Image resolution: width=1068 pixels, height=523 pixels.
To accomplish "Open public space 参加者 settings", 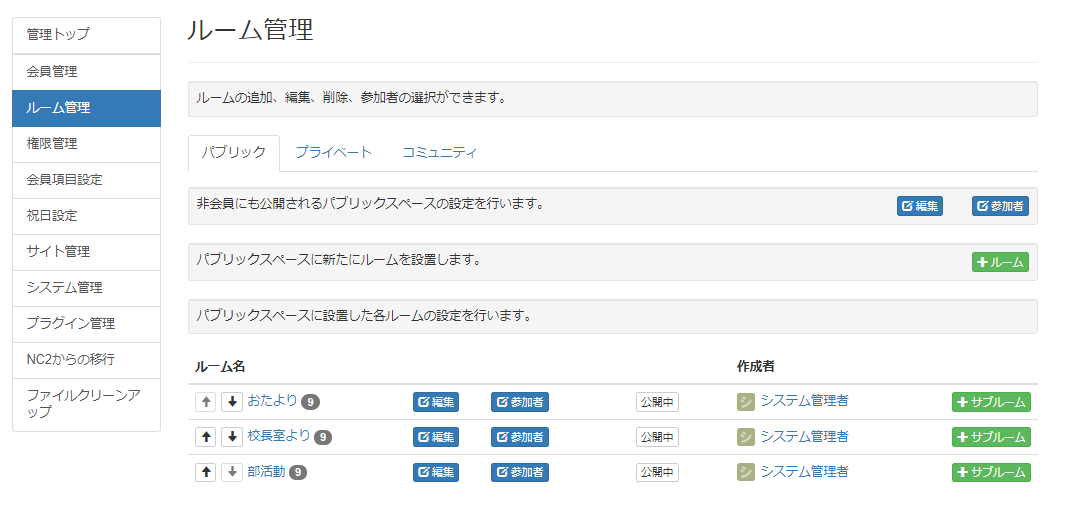I will [x=1000, y=206].
